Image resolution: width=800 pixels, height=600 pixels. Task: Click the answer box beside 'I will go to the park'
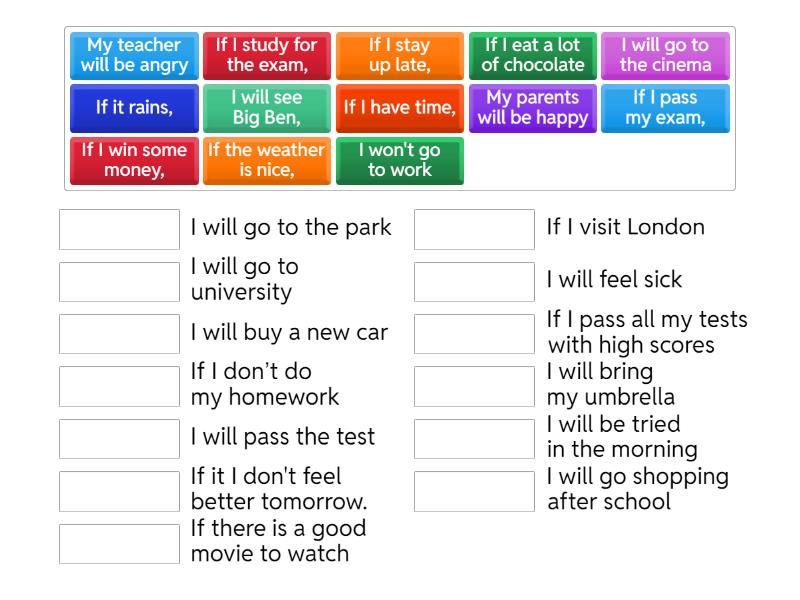click(x=119, y=229)
